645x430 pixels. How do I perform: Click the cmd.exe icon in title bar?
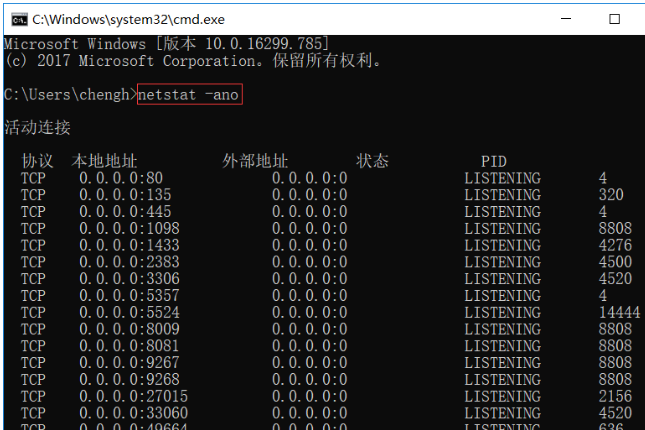click(x=19, y=19)
